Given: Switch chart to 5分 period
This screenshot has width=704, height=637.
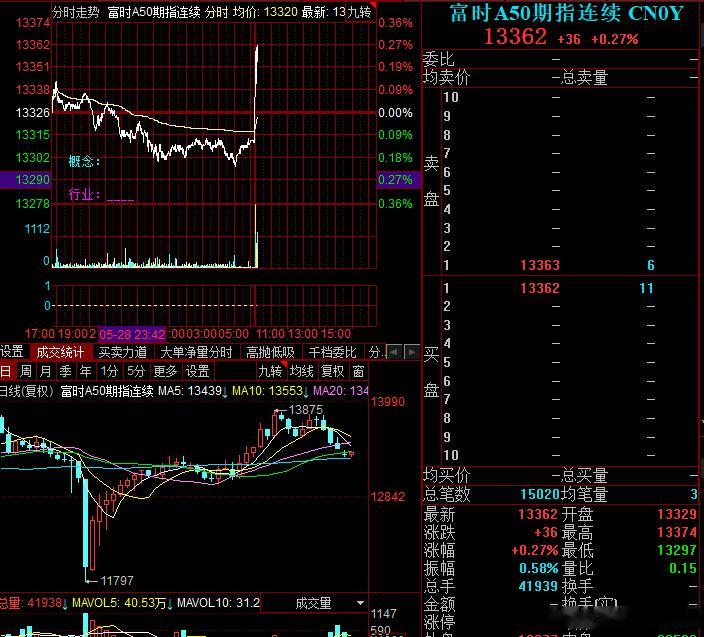Looking at the screenshot, I should click(136, 371).
